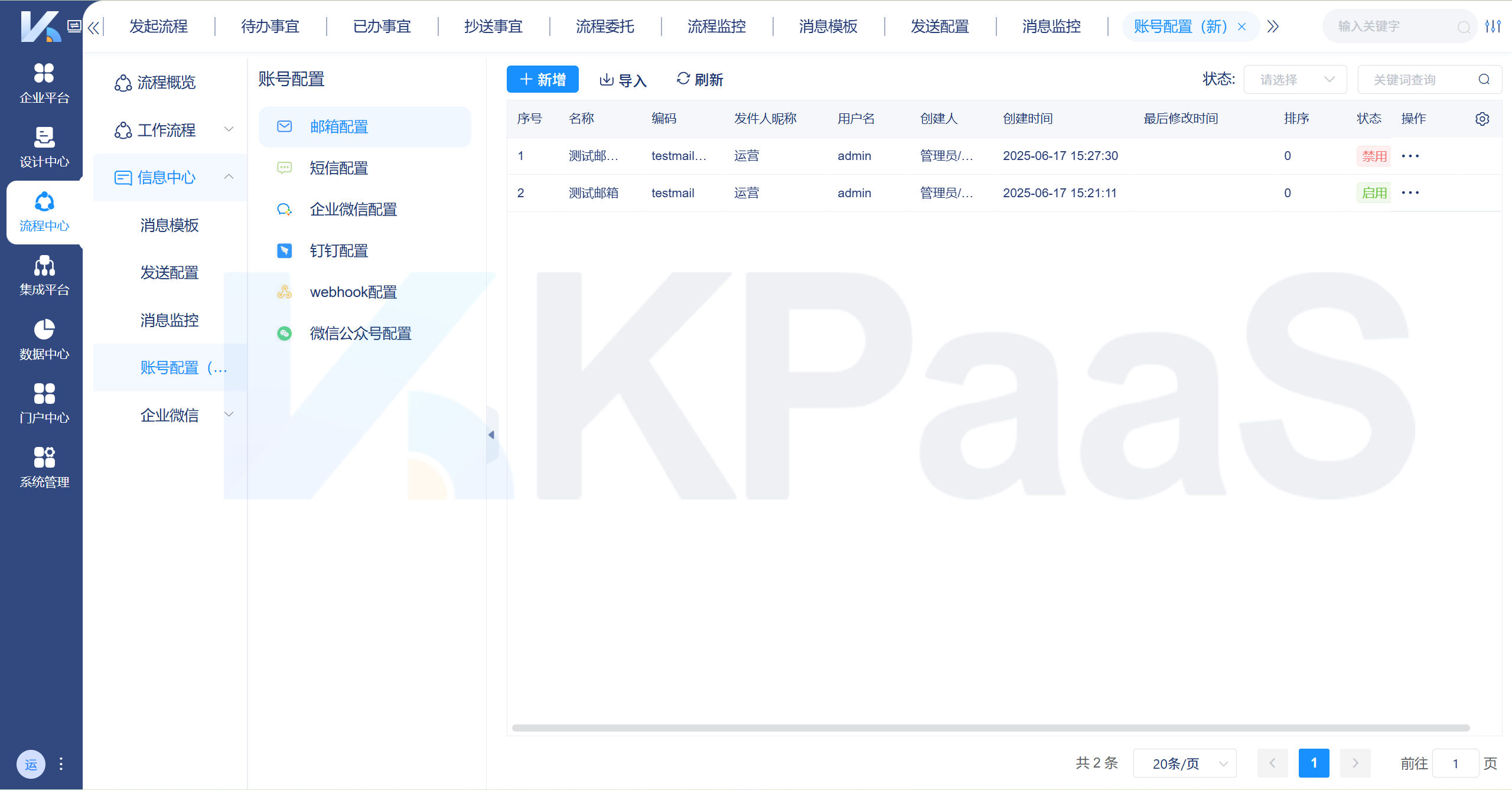Screen dimensions: 1512x790
Task: Click the 刷新 refresh button
Action: click(700, 80)
